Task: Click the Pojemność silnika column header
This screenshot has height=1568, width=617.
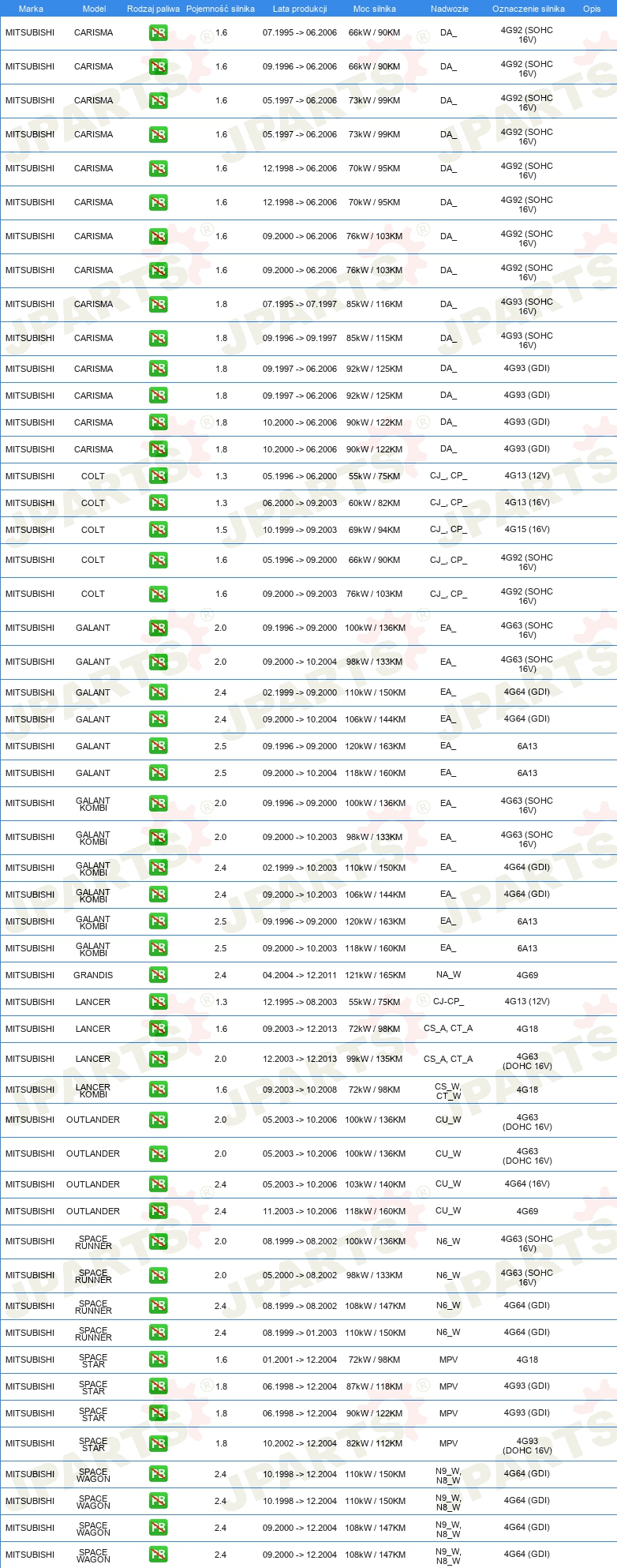Action: tap(220, 9)
